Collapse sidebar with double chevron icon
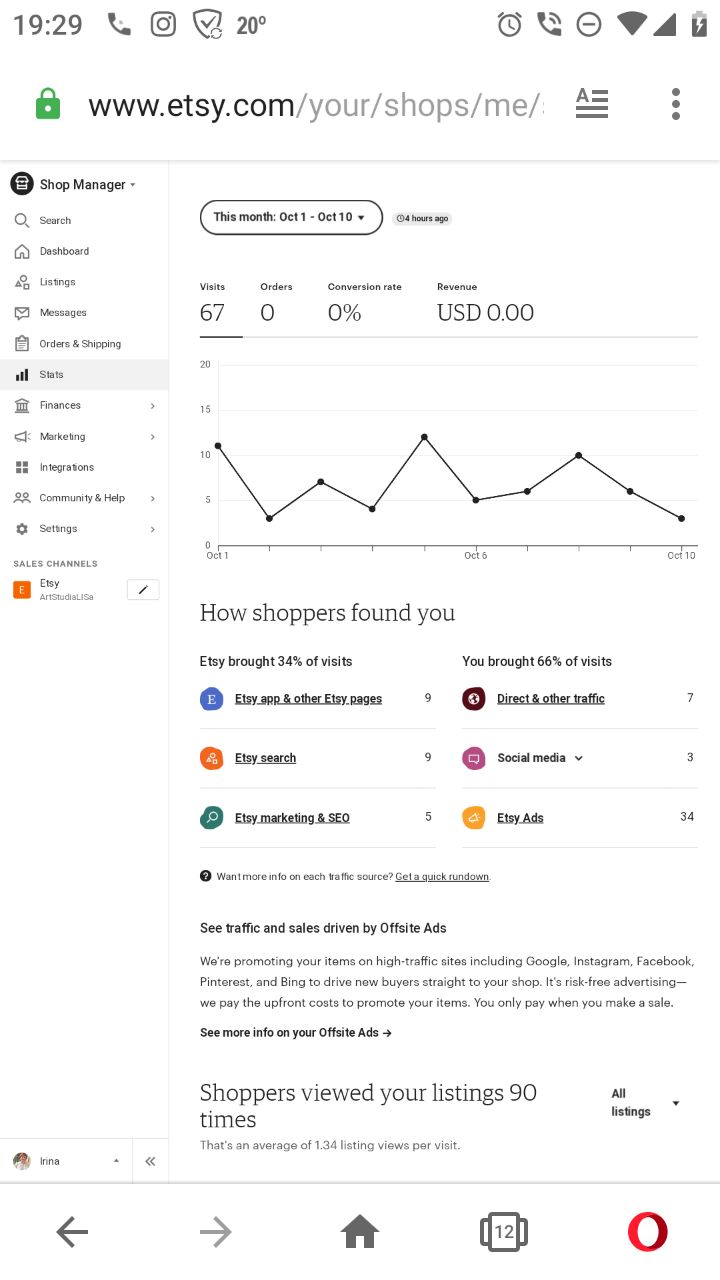Image resolution: width=720 pixels, height=1280 pixels. 150,1161
